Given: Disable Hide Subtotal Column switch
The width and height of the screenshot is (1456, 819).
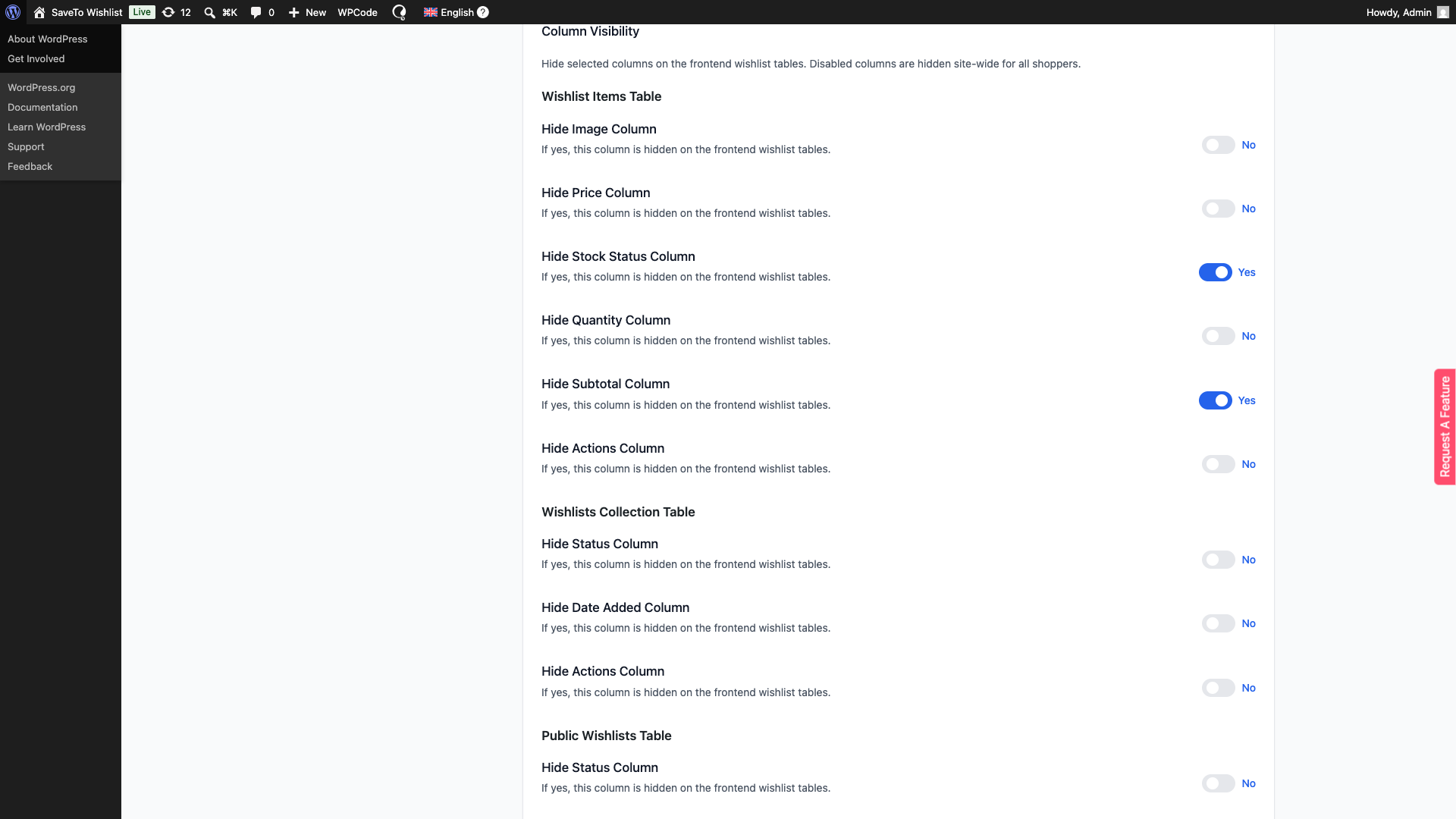Looking at the screenshot, I should click(x=1216, y=400).
